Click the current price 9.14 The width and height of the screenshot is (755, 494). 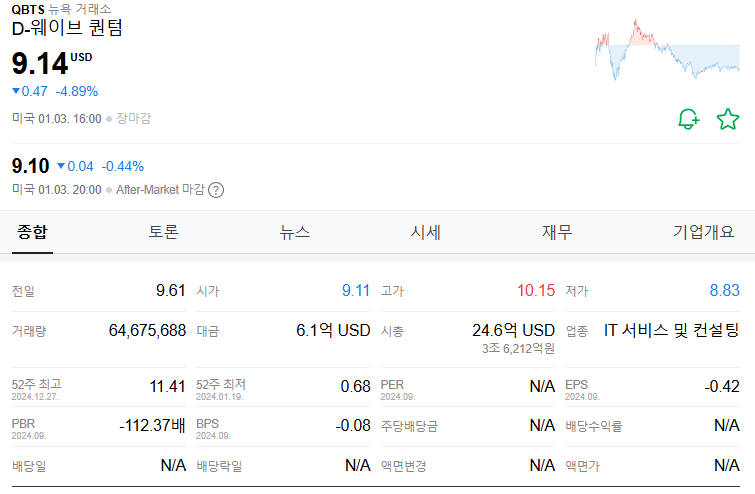click(x=40, y=64)
